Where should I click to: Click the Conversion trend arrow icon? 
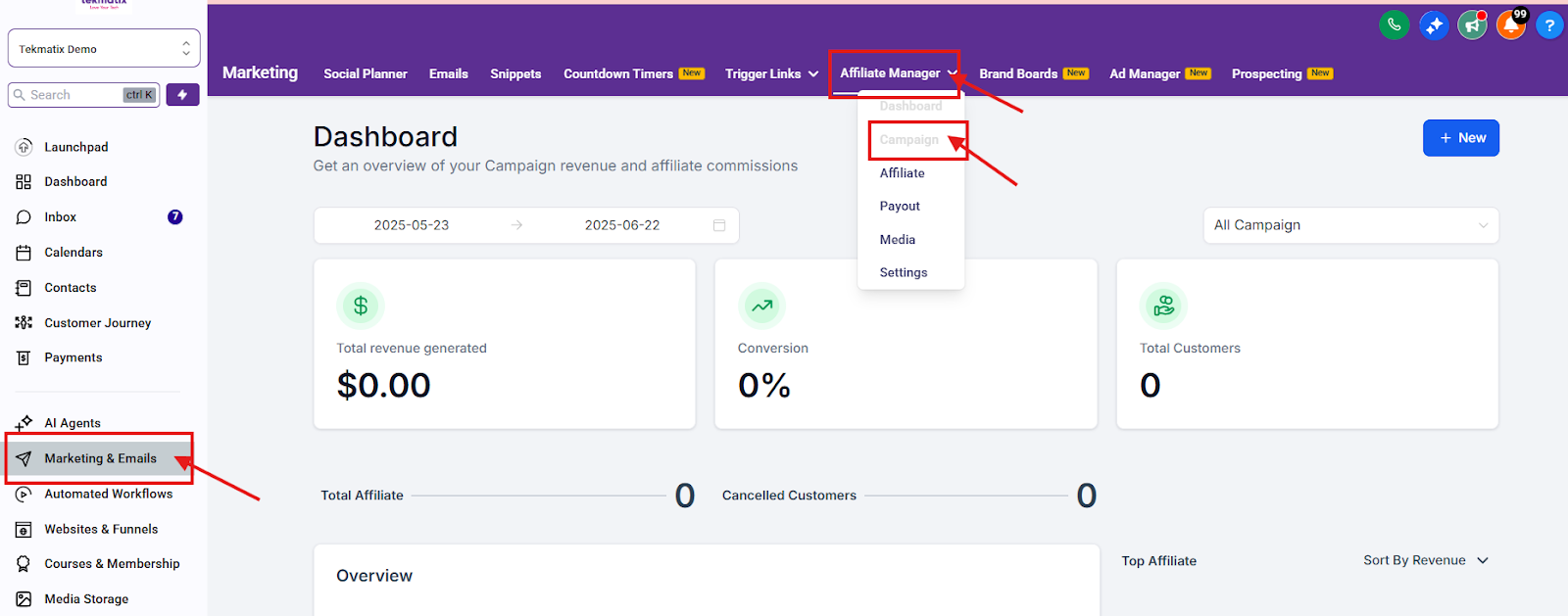(761, 306)
